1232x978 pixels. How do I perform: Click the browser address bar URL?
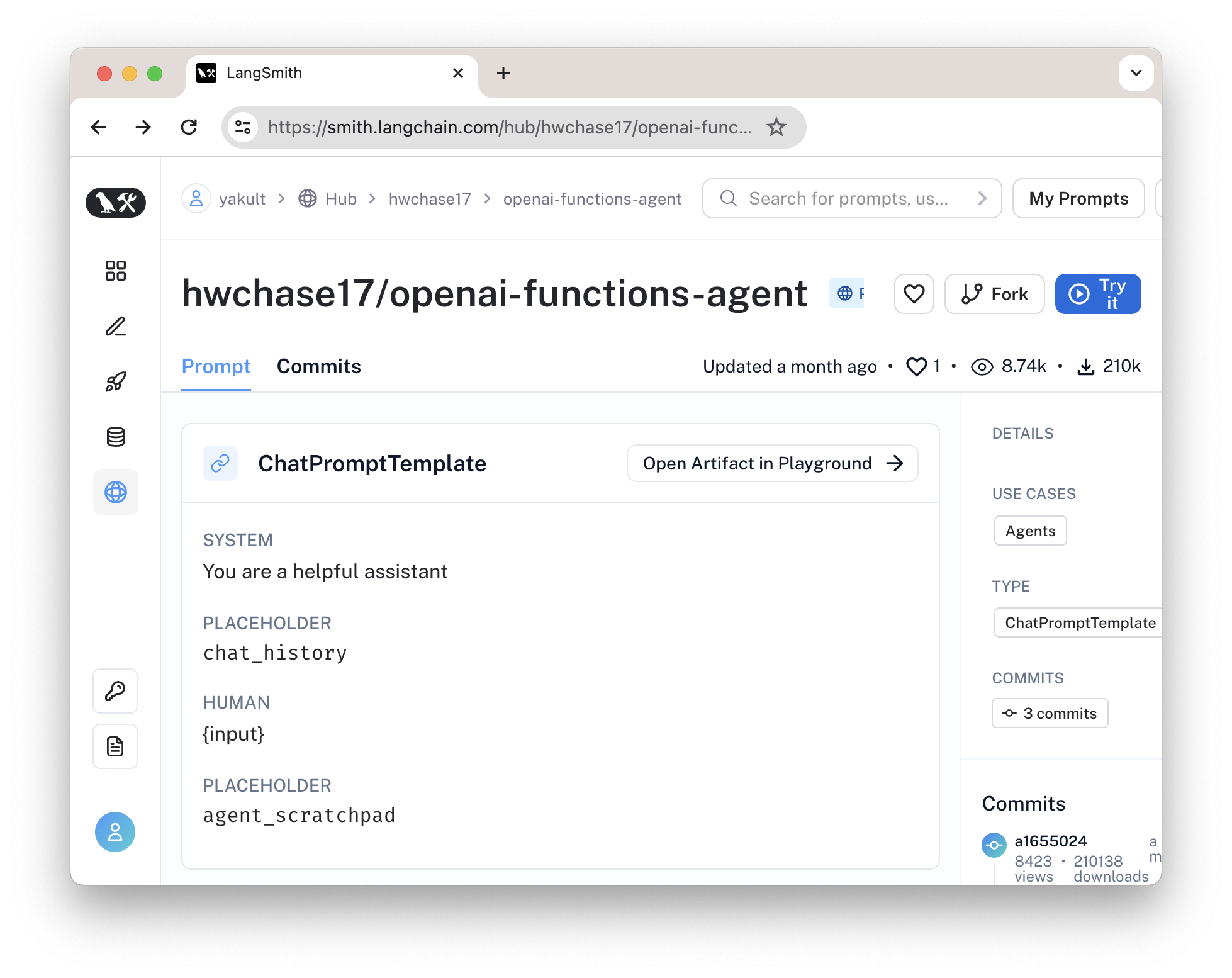pos(510,127)
